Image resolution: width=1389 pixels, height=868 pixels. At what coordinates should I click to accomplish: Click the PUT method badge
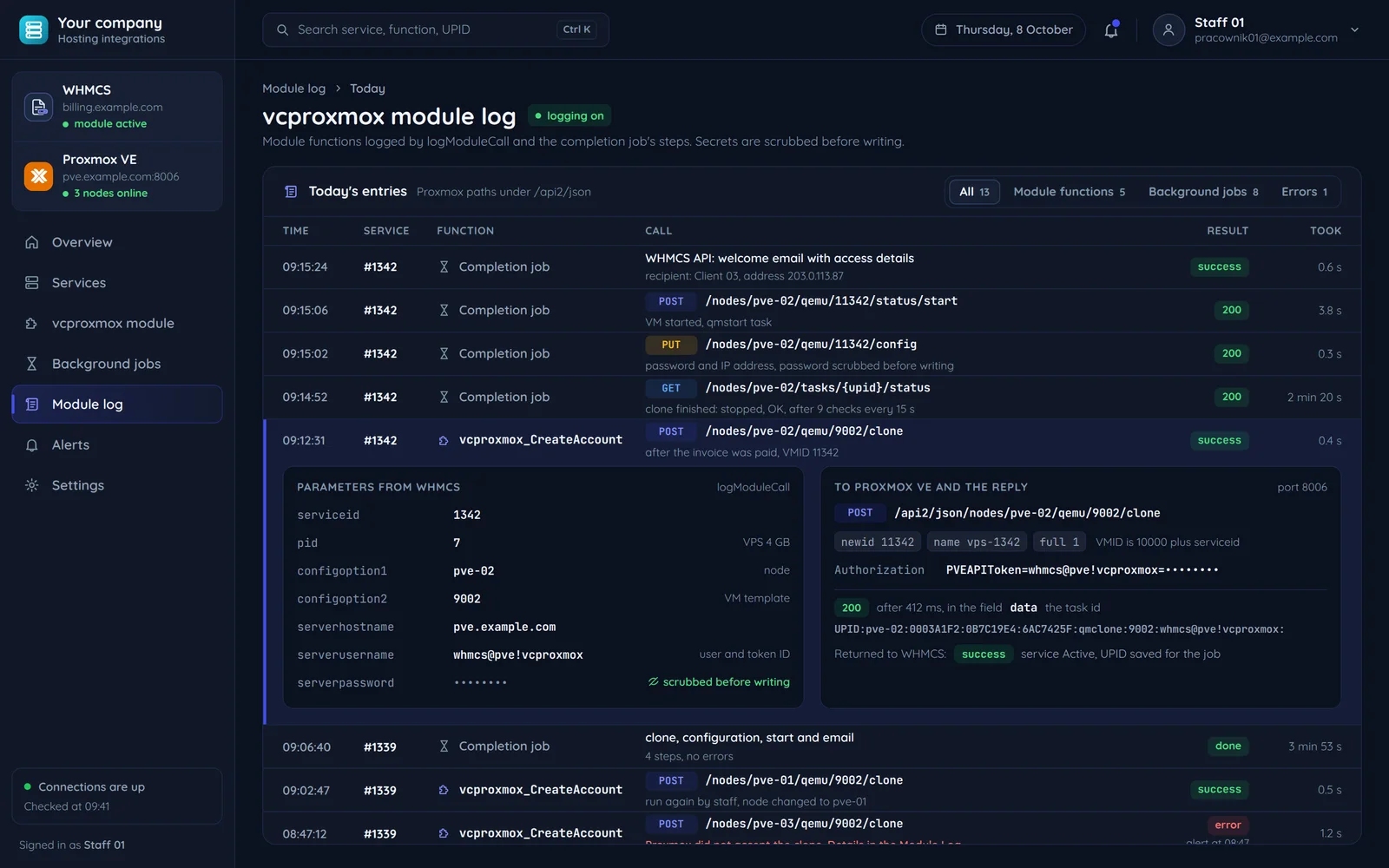671,345
